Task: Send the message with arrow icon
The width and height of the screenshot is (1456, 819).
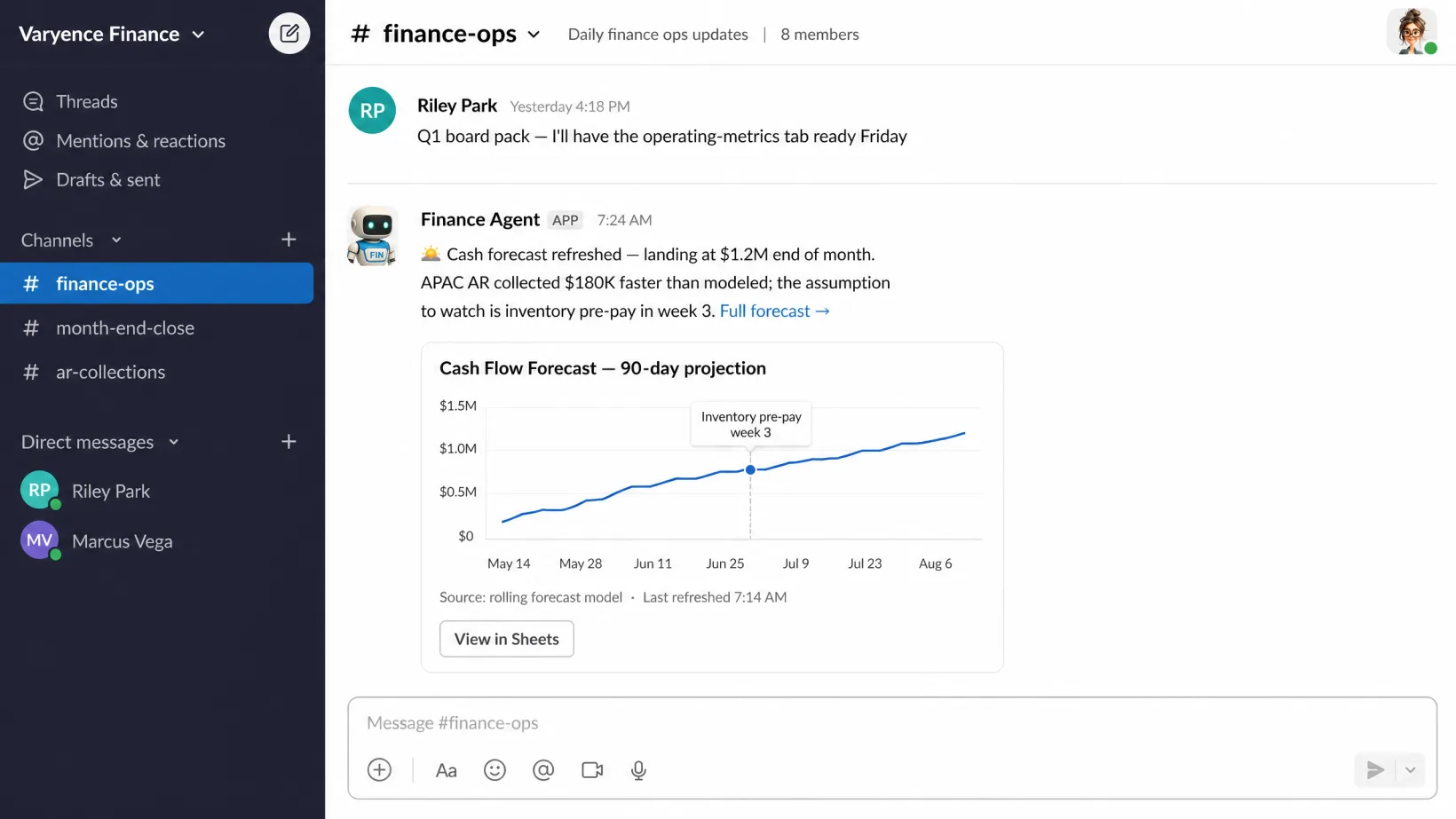Action: (x=1375, y=769)
